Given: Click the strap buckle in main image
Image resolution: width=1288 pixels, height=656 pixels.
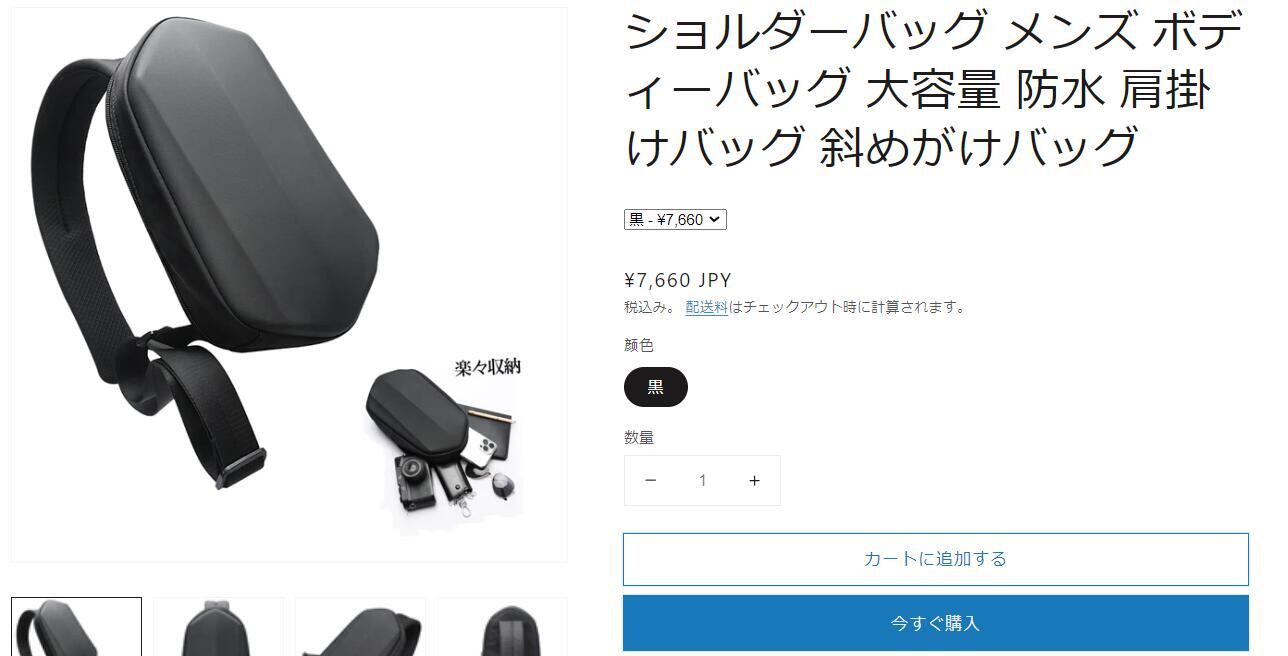Looking at the screenshot, I should pos(242,468).
